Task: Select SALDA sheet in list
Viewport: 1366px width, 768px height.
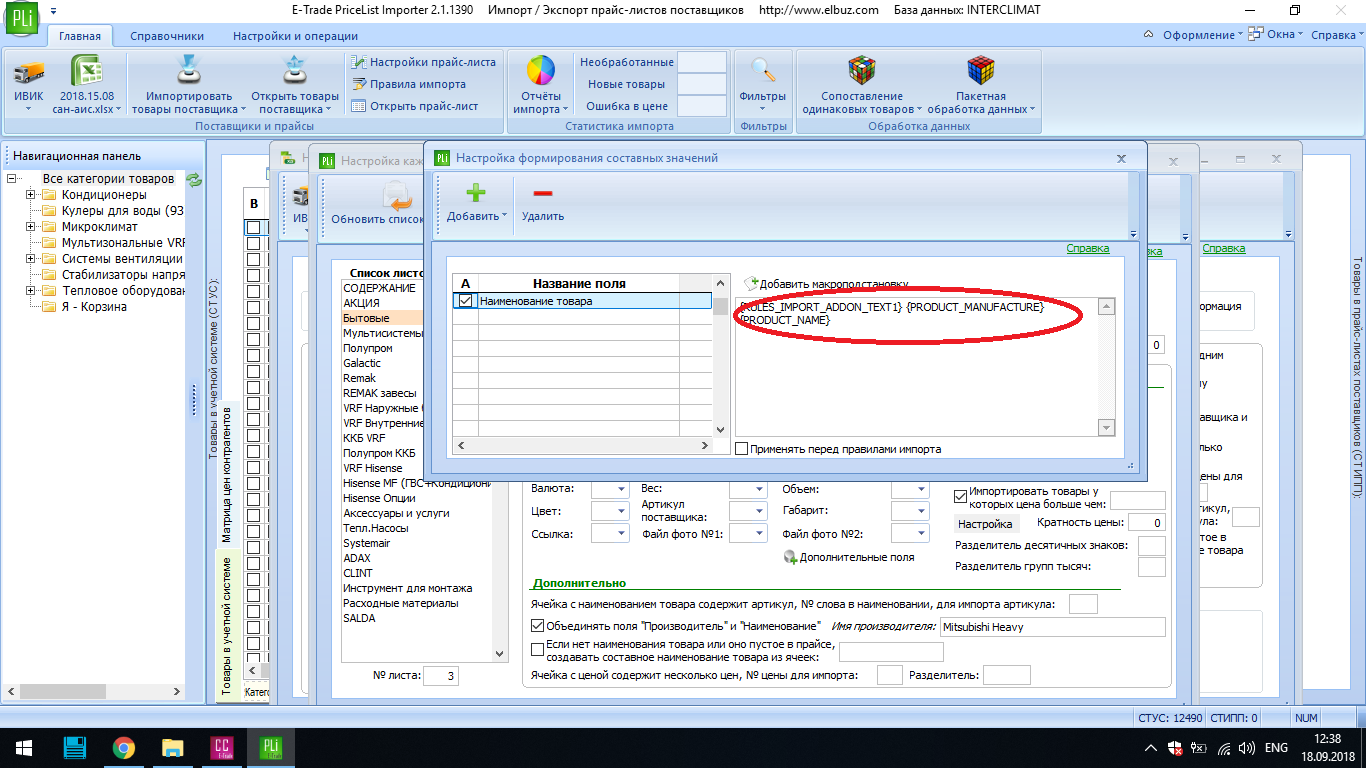Action: pyautogui.click(x=416, y=618)
